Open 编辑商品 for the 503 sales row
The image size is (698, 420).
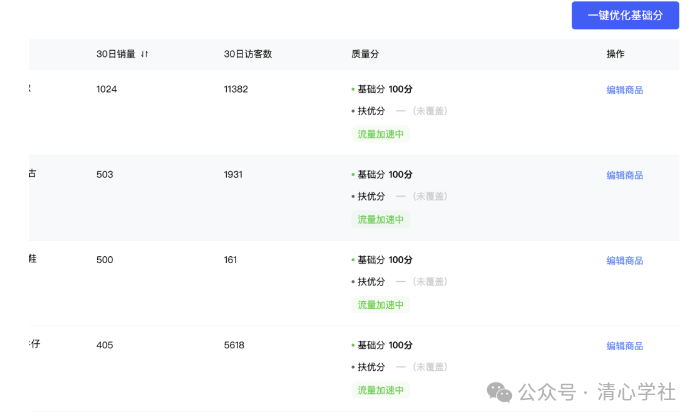(x=624, y=175)
